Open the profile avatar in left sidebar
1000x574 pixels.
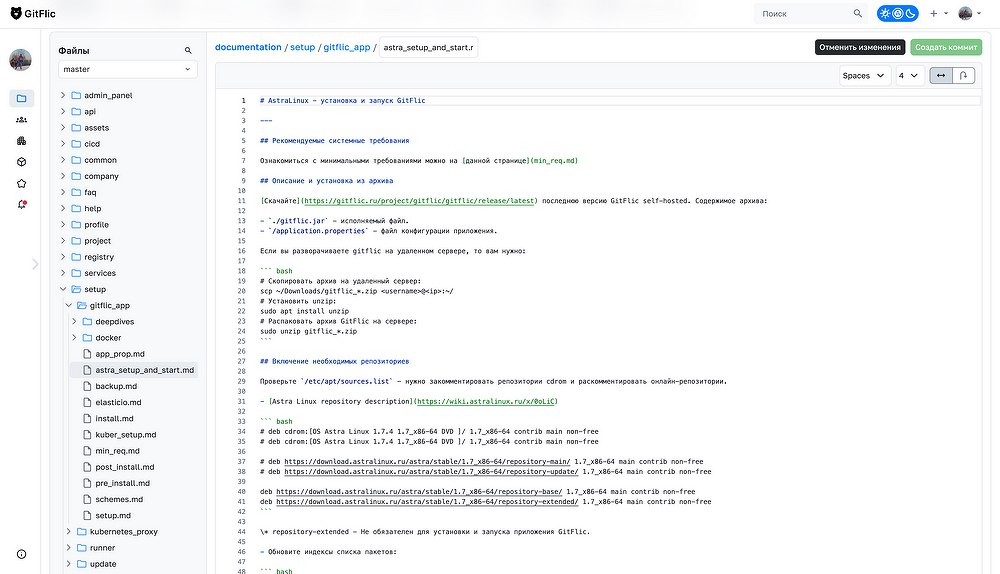pyautogui.click(x=20, y=60)
